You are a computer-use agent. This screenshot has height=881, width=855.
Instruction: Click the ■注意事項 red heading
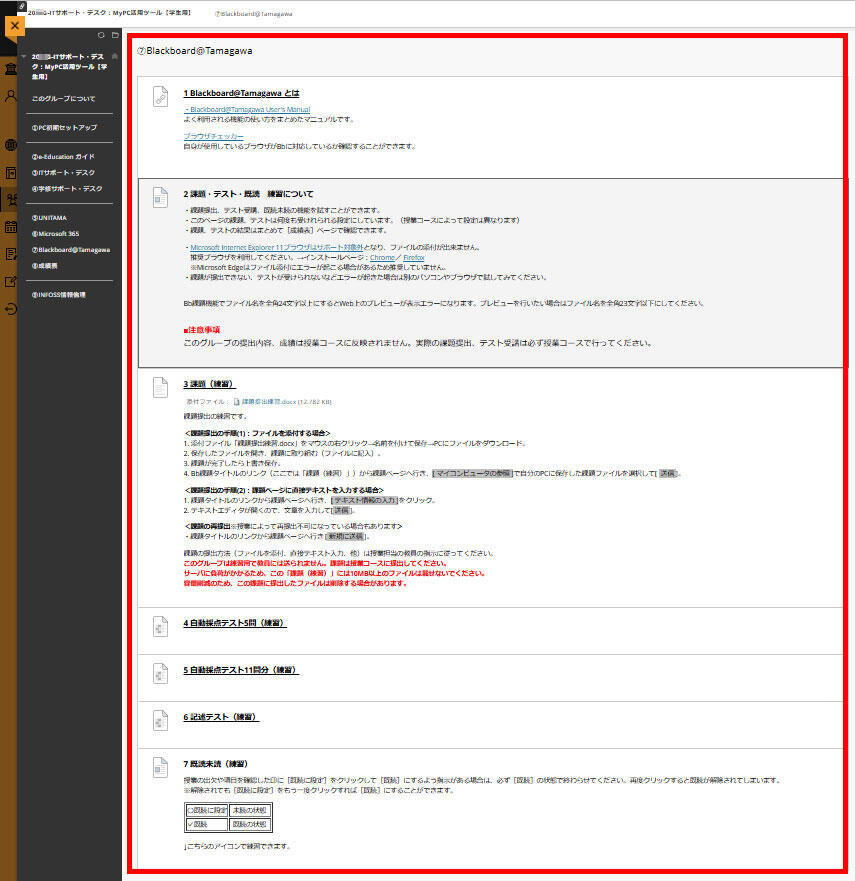tap(202, 330)
